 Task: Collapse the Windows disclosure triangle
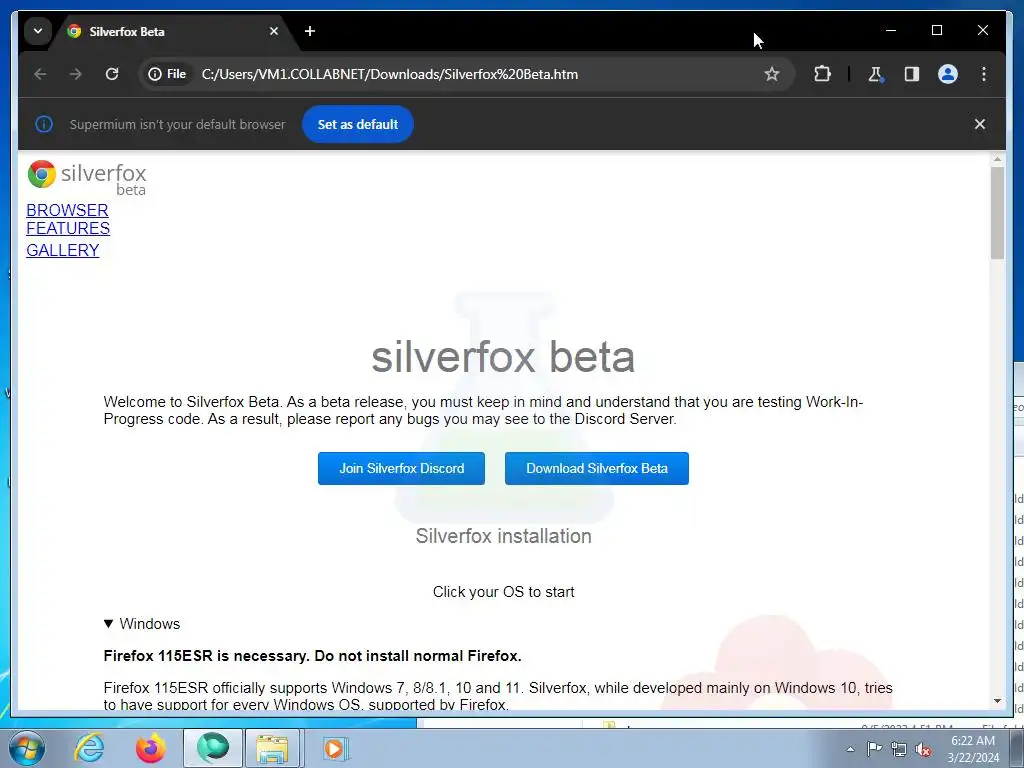coord(108,624)
